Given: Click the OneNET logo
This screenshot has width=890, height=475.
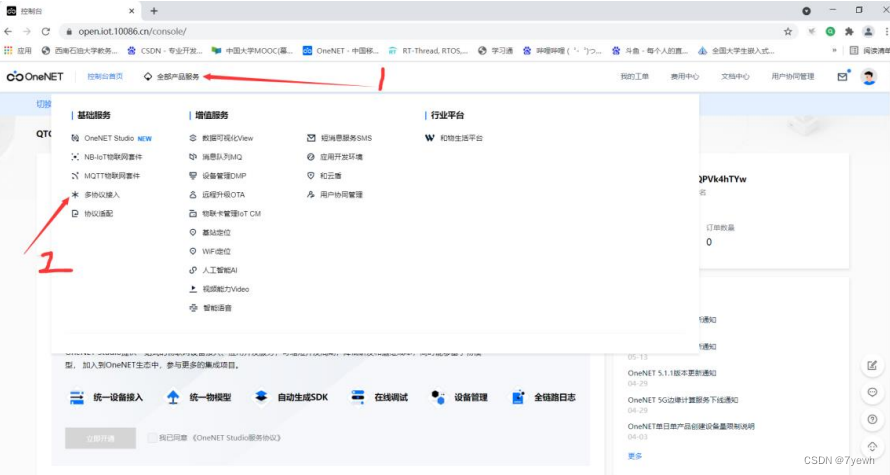Looking at the screenshot, I should coord(35,77).
